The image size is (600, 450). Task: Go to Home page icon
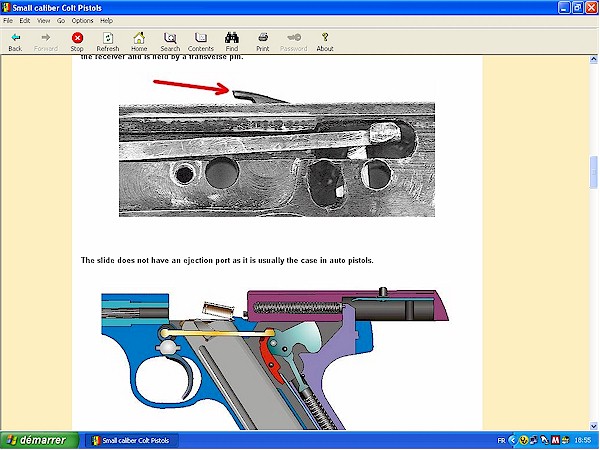139,41
